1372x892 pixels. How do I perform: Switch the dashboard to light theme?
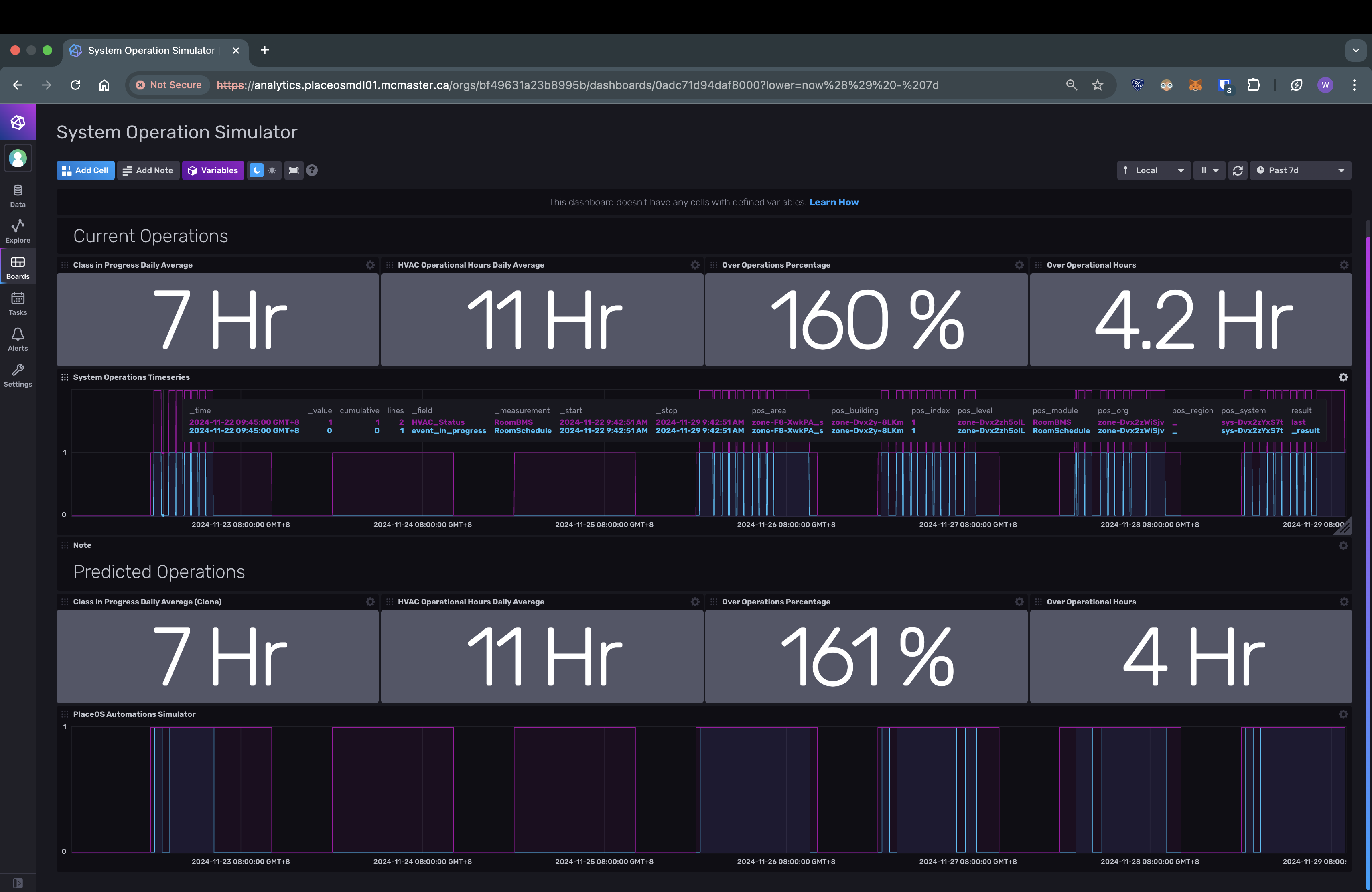click(x=272, y=170)
